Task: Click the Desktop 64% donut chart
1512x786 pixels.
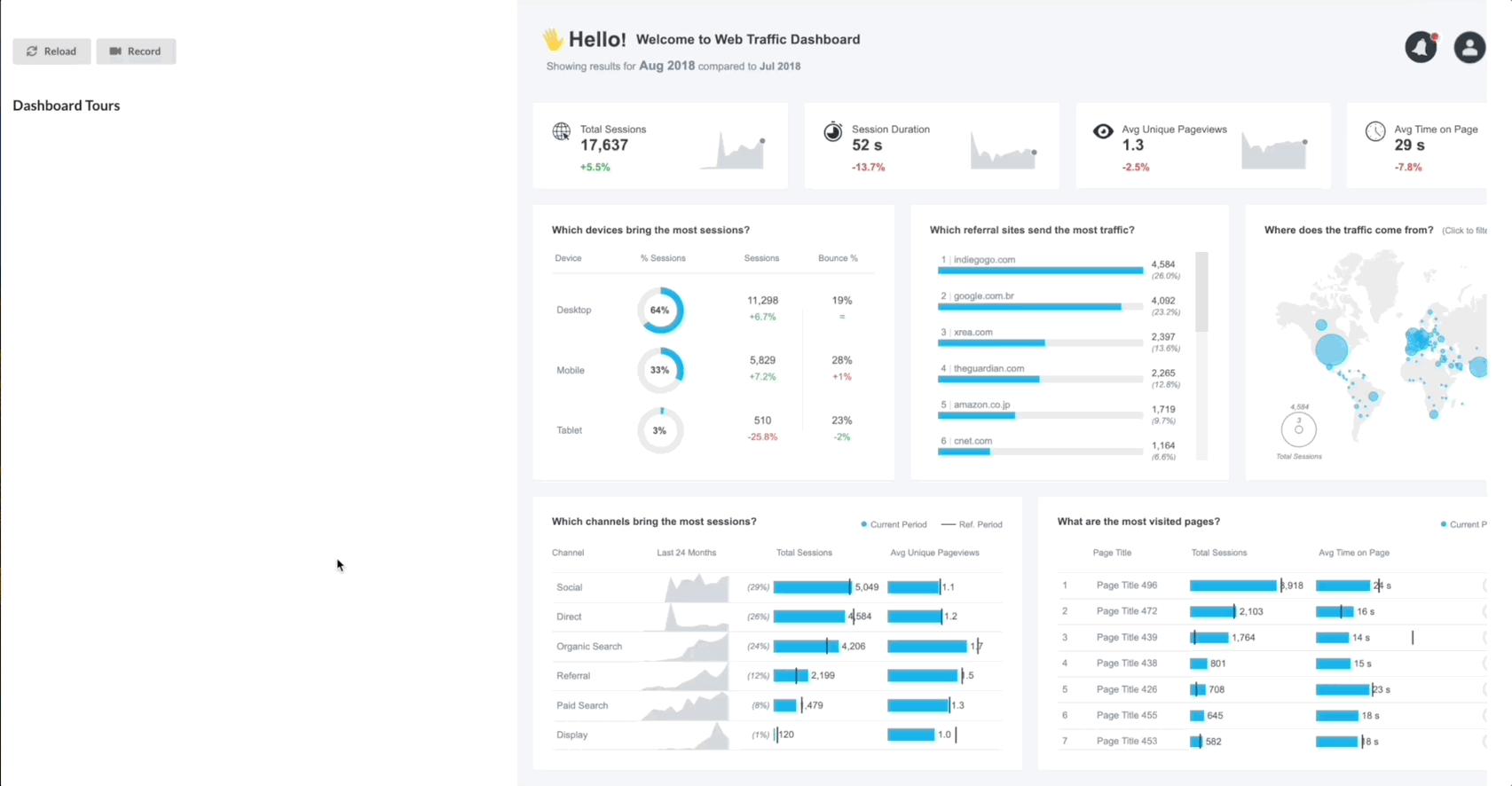Action: 660,310
